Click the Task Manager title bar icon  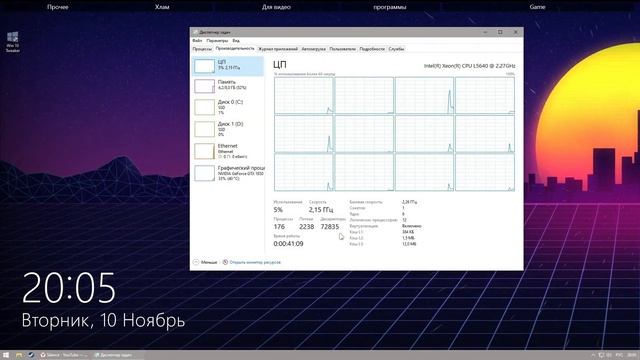195,32
